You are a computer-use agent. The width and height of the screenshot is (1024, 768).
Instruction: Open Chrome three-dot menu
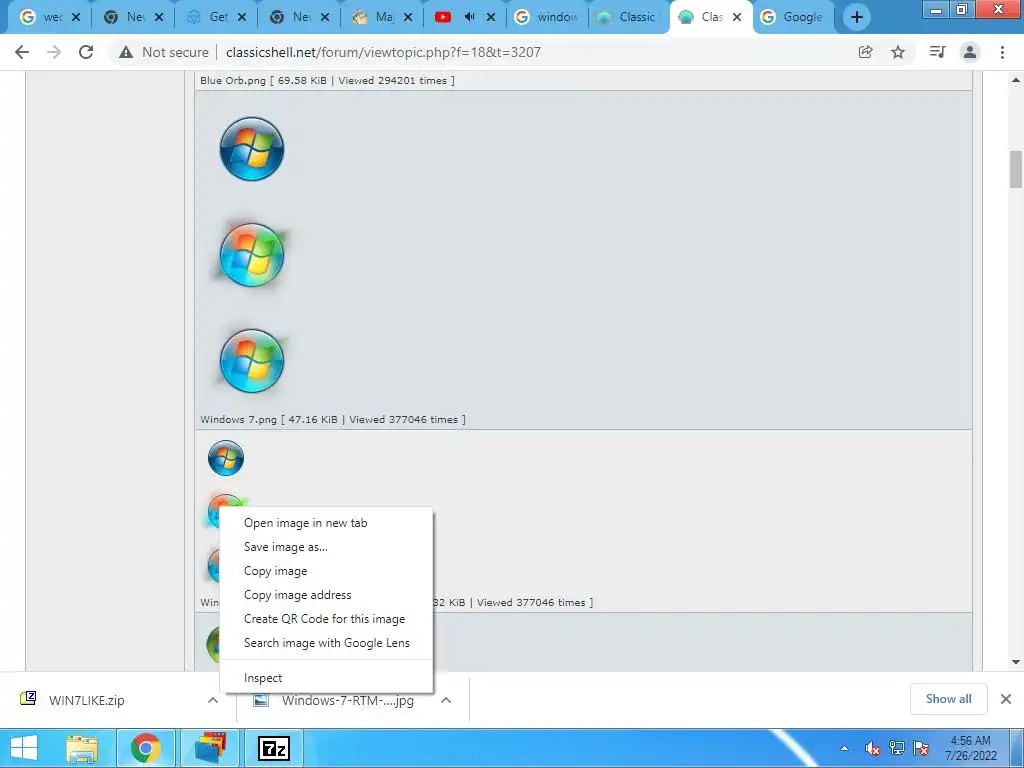pos(1002,52)
